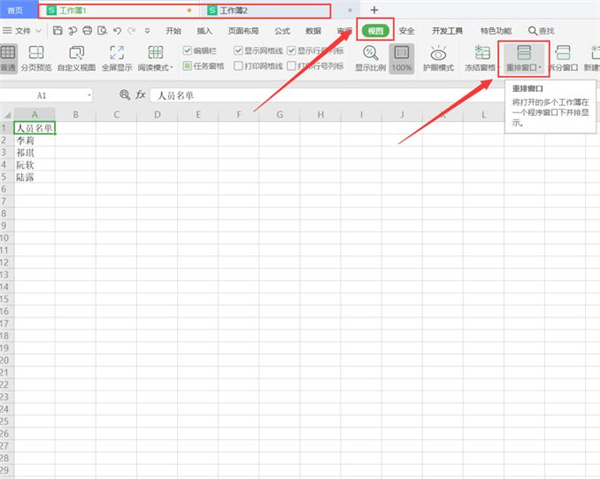Click the 分页预览 page break preview icon
The width and height of the screenshot is (600, 479).
41,53
